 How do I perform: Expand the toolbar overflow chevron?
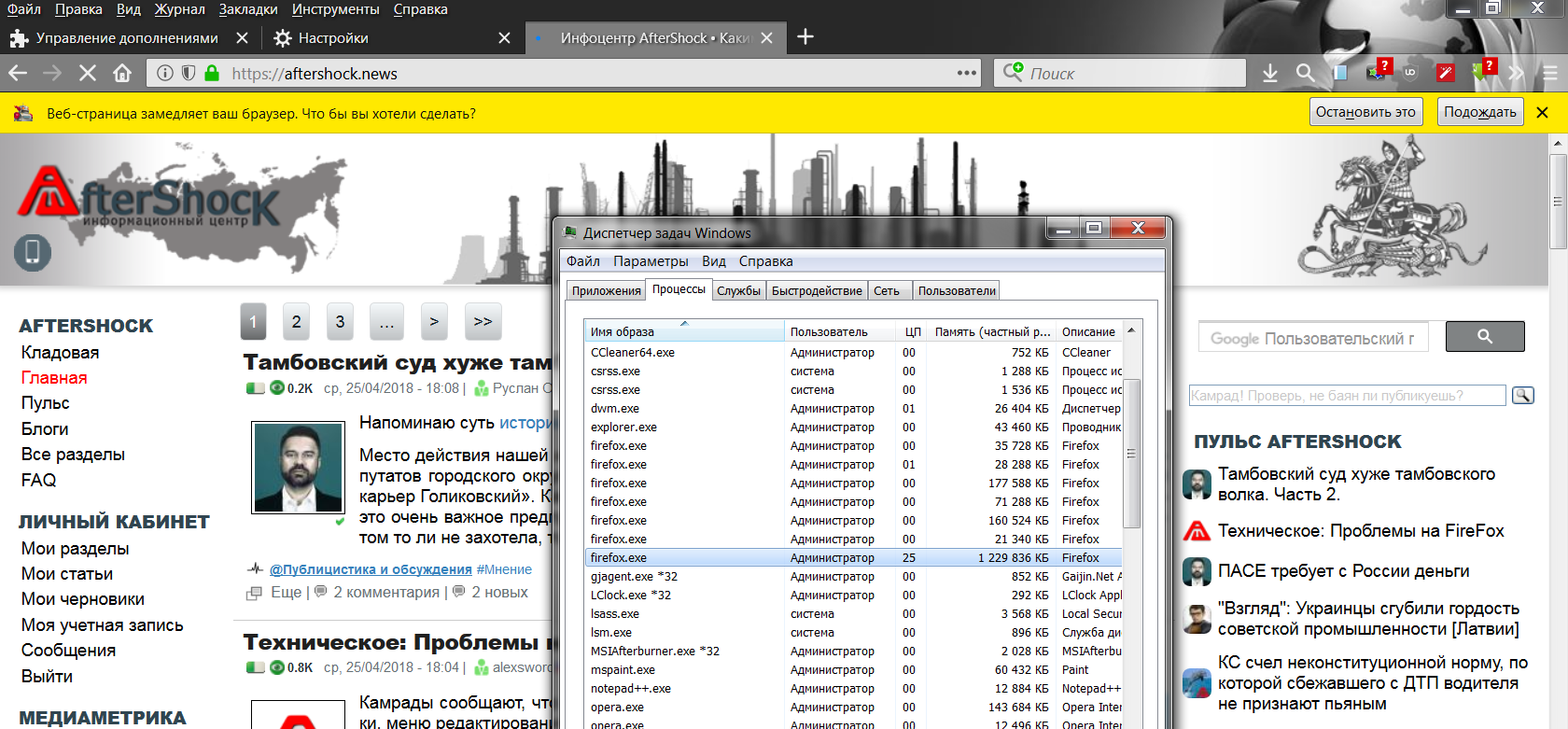[1516, 73]
